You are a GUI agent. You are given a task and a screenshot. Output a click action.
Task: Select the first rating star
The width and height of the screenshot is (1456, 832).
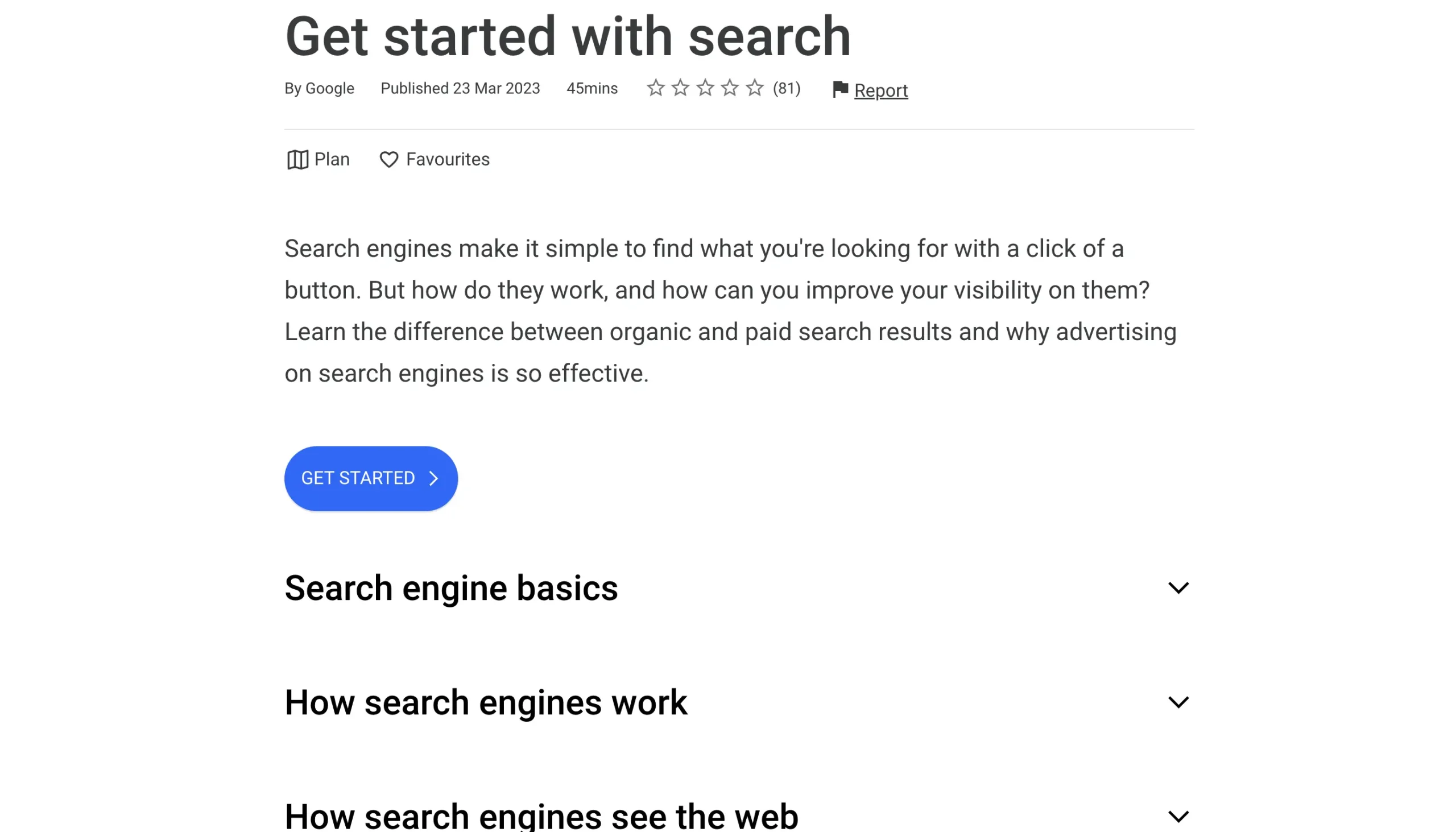coord(655,88)
